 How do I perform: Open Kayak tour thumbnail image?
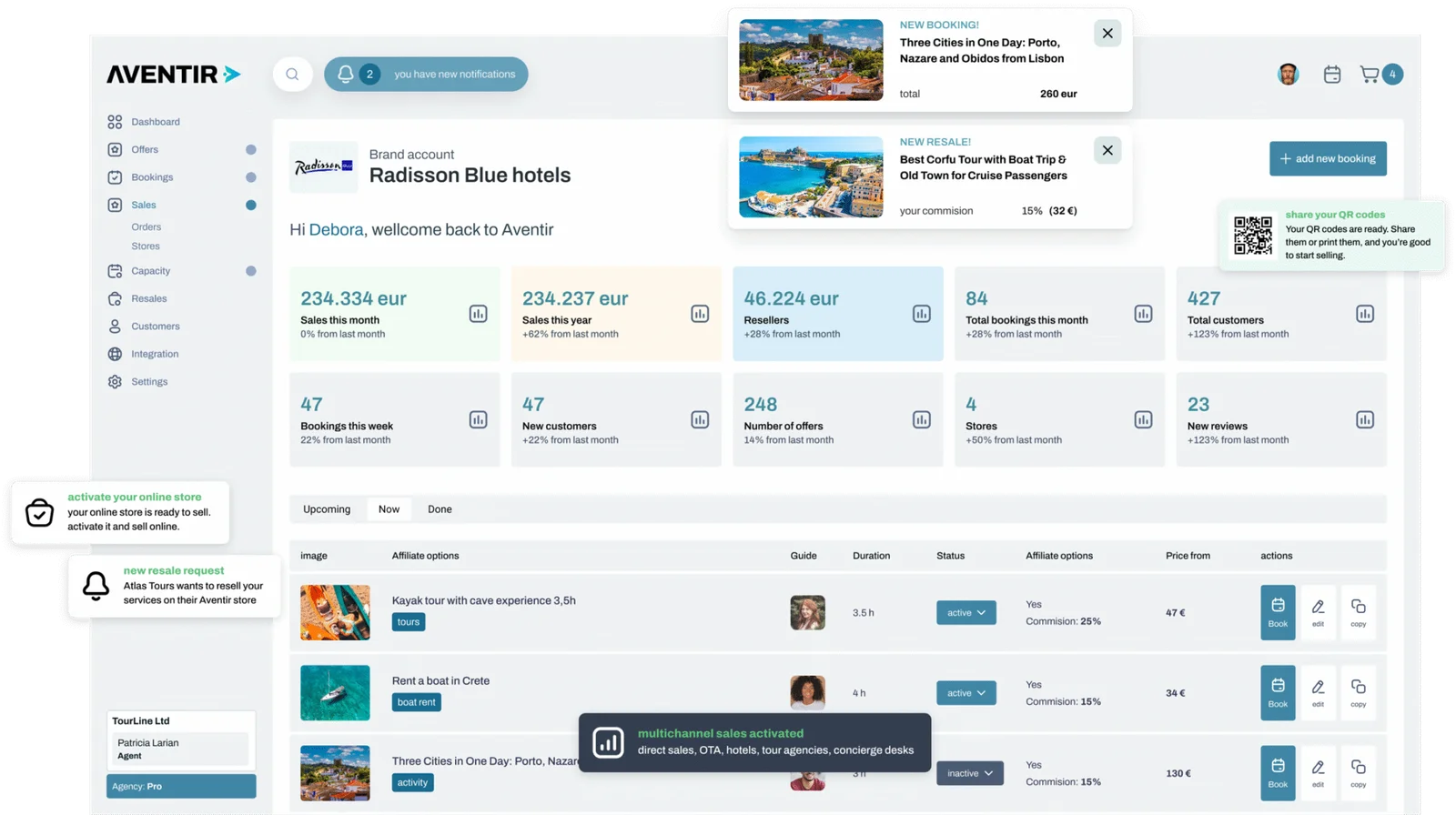(x=335, y=612)
